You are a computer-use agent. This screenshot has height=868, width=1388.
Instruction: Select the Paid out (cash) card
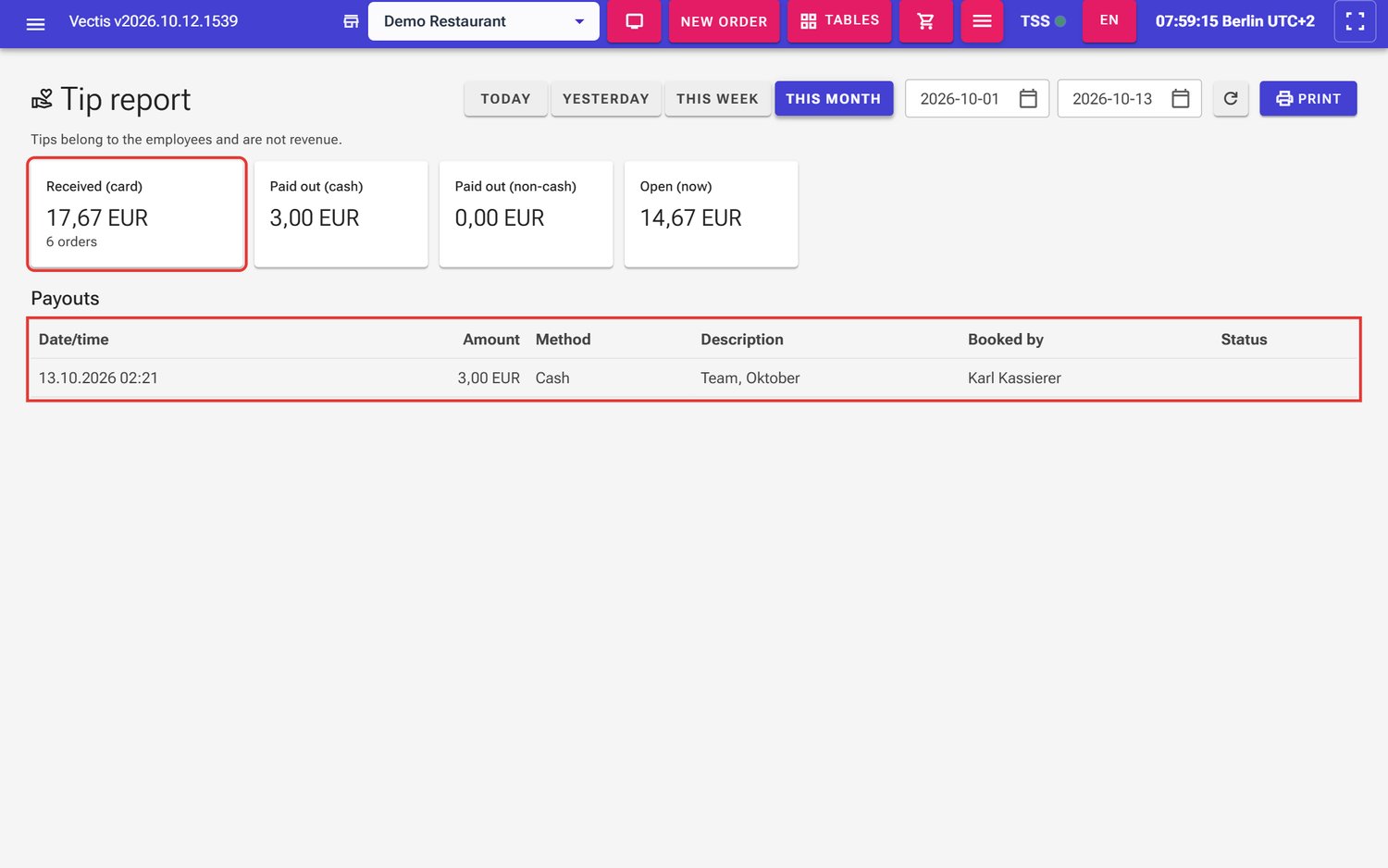[x=341, y=214]
